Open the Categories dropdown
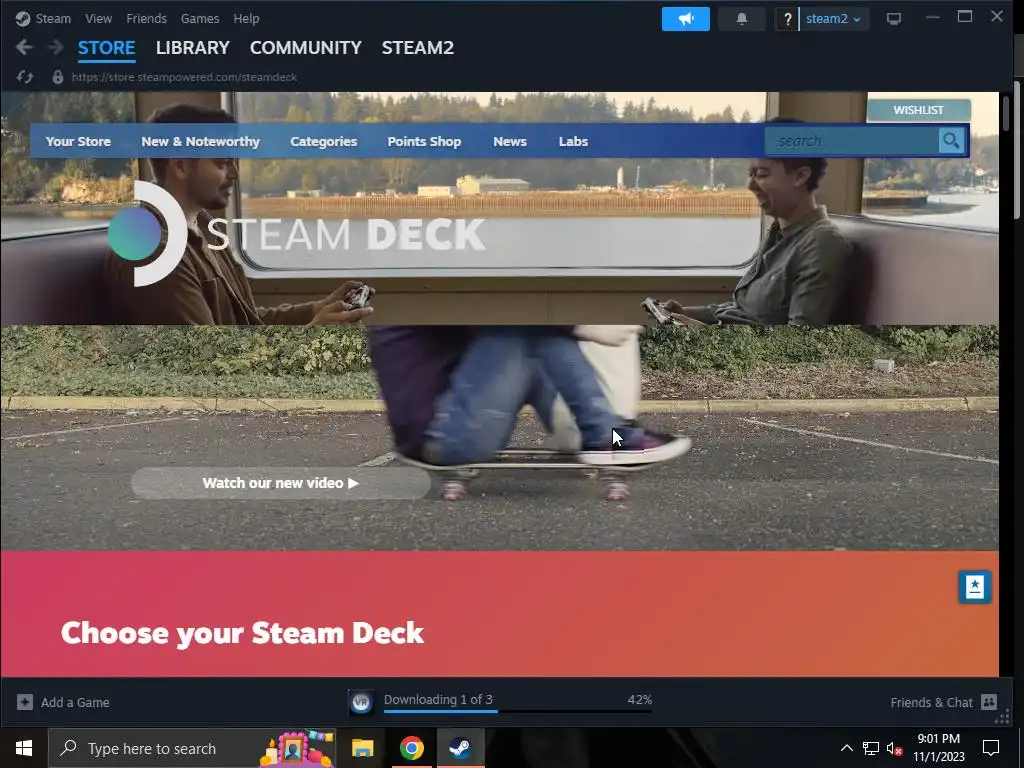Screen dimensions: 1024x768 coord(323,141)
